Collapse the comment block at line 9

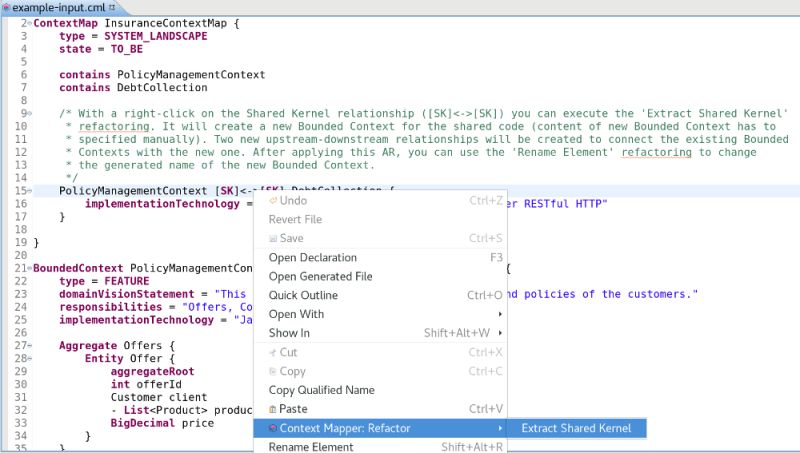coord(30,113)
